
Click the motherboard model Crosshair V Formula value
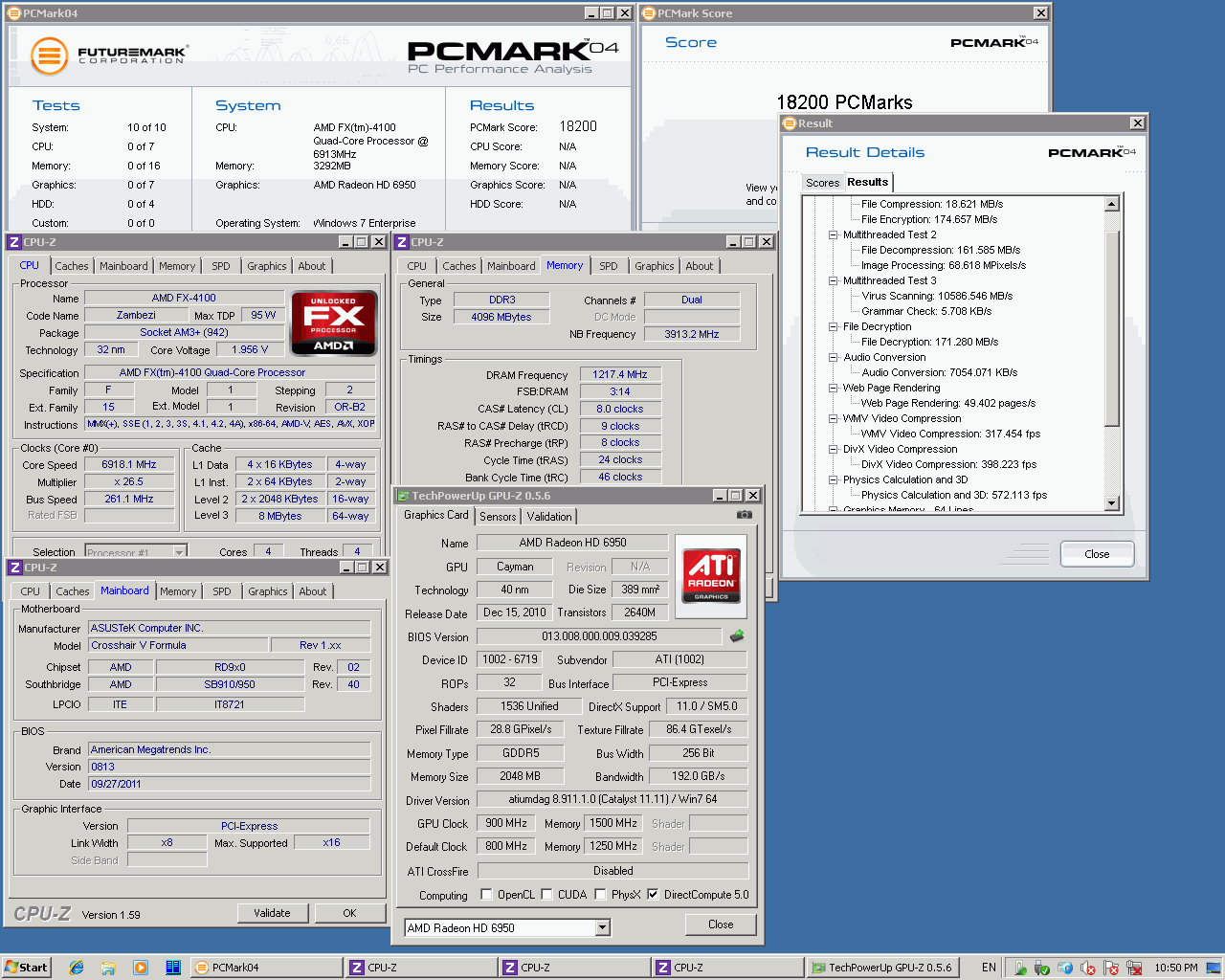(x=178, y=645)
